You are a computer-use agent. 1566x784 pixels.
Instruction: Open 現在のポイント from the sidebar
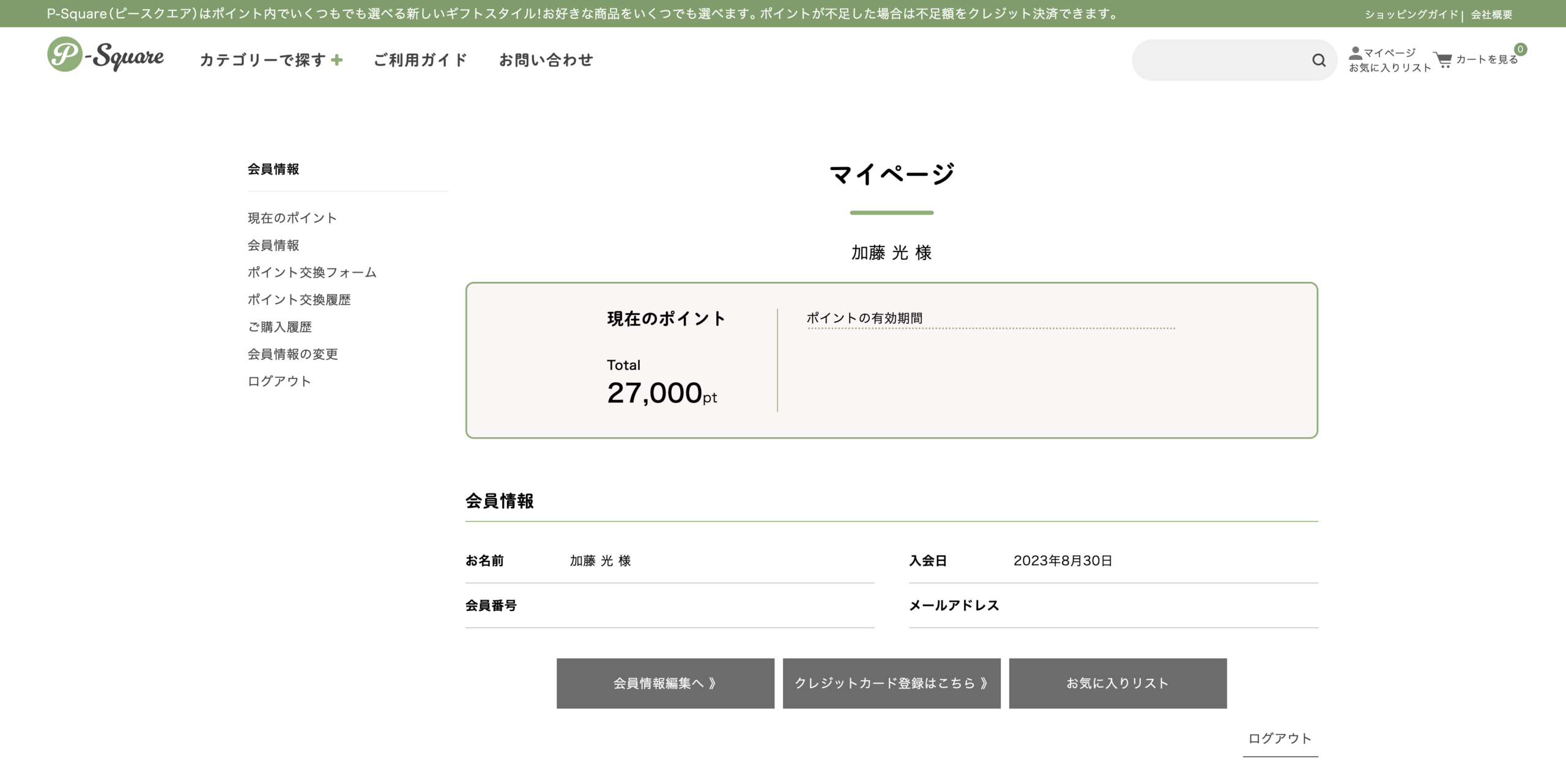(x=291, y=218)
